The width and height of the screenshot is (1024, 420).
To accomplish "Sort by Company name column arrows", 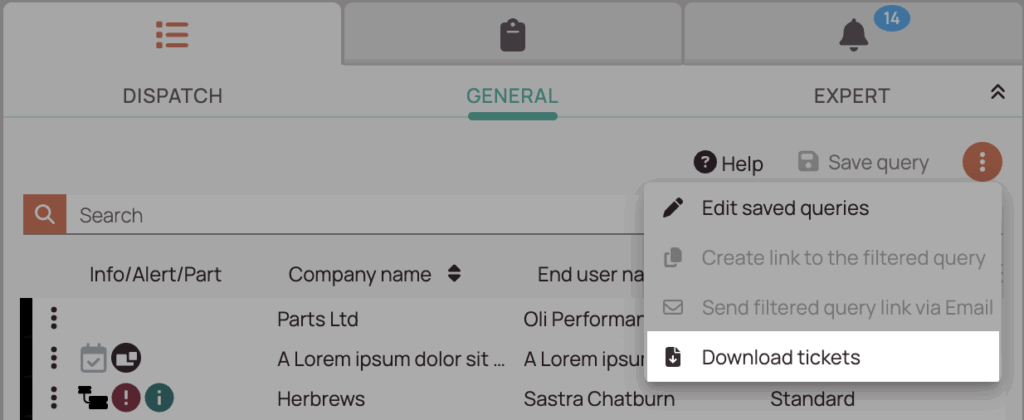I will [x=455, y=274].
